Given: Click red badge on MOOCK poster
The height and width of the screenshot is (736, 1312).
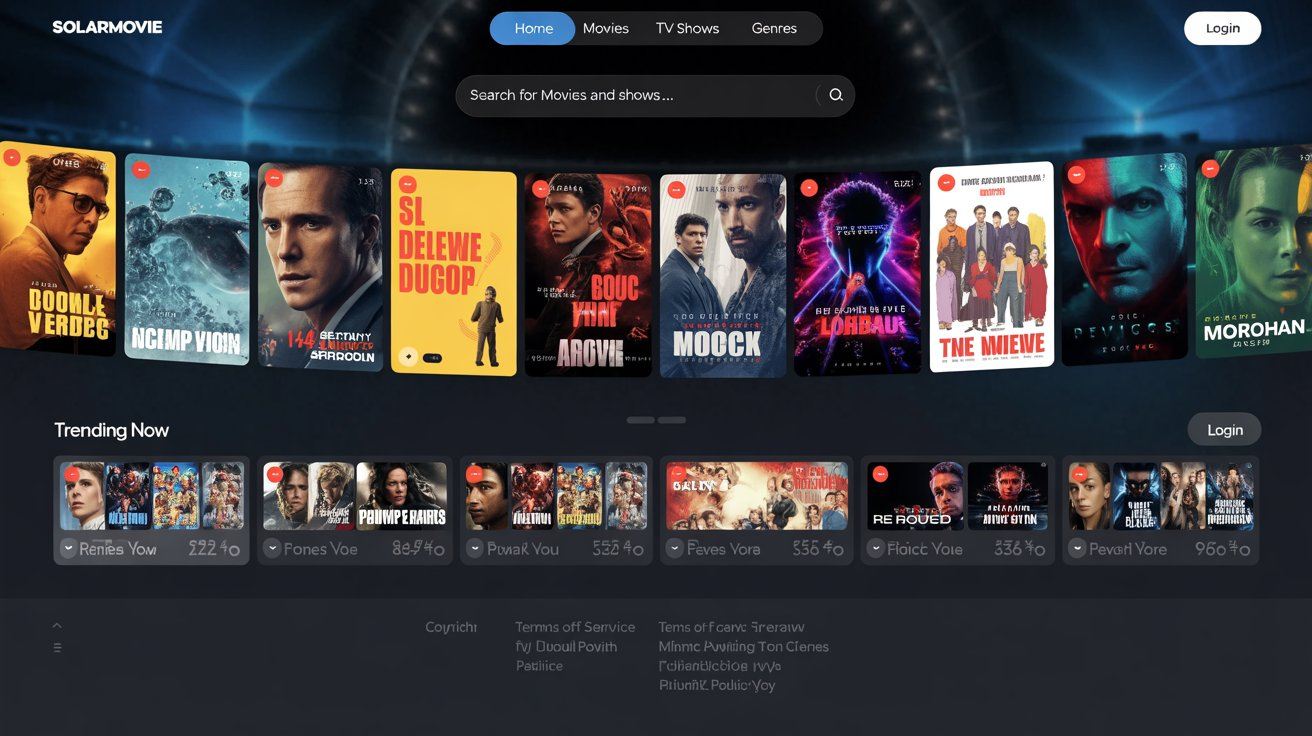Looking at the screenshot, I should pyautogui.click(x=676, y=189).
